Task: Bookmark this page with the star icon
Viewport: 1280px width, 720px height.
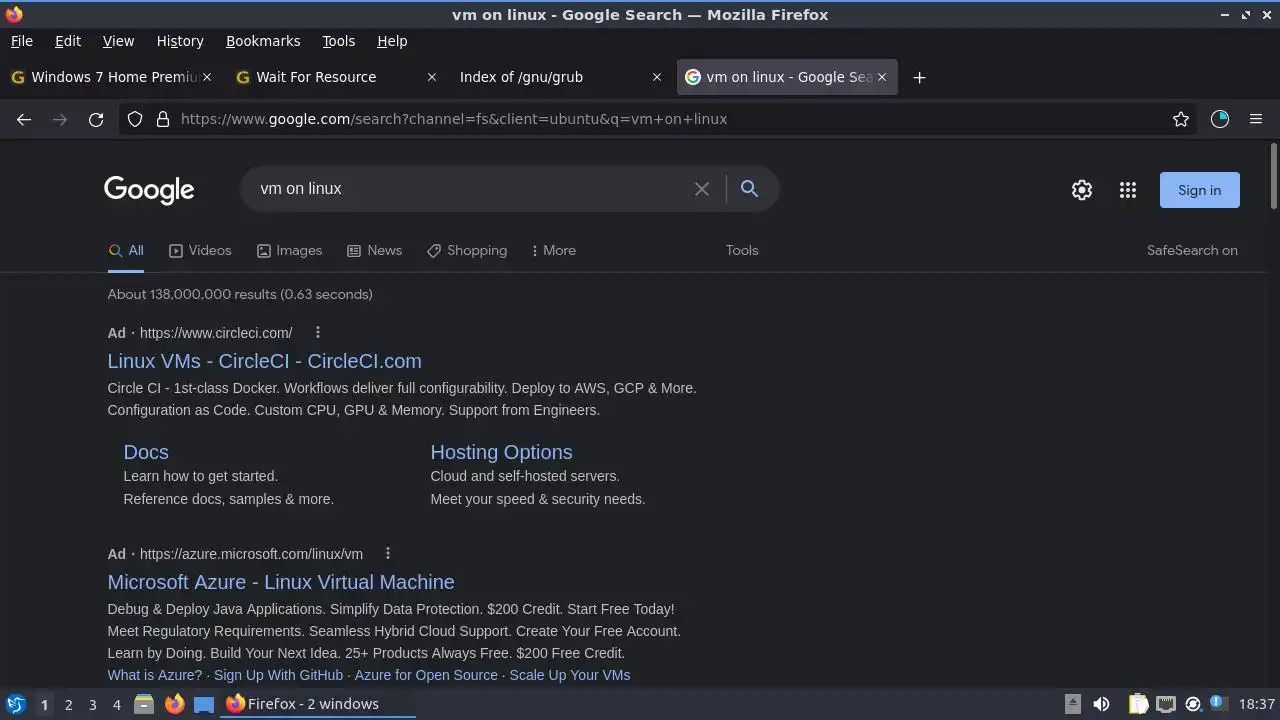Action: [x=1181, y=119]
